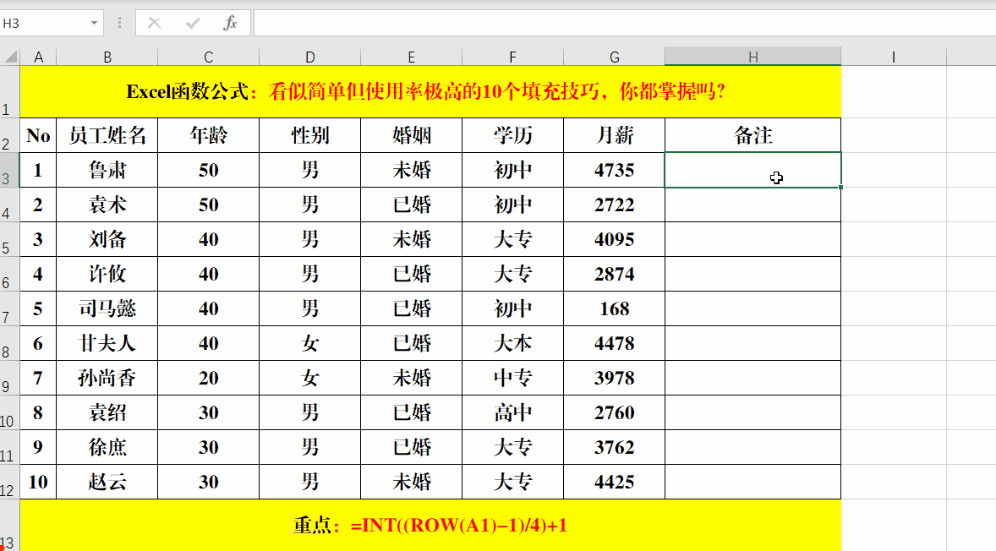
Task: Click the empty 备注 cell in 赵云's row
Action: 753,482
